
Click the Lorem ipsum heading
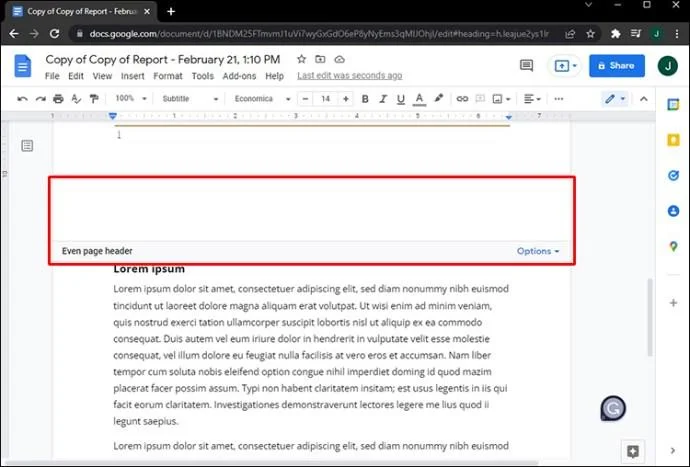point(149,269)
